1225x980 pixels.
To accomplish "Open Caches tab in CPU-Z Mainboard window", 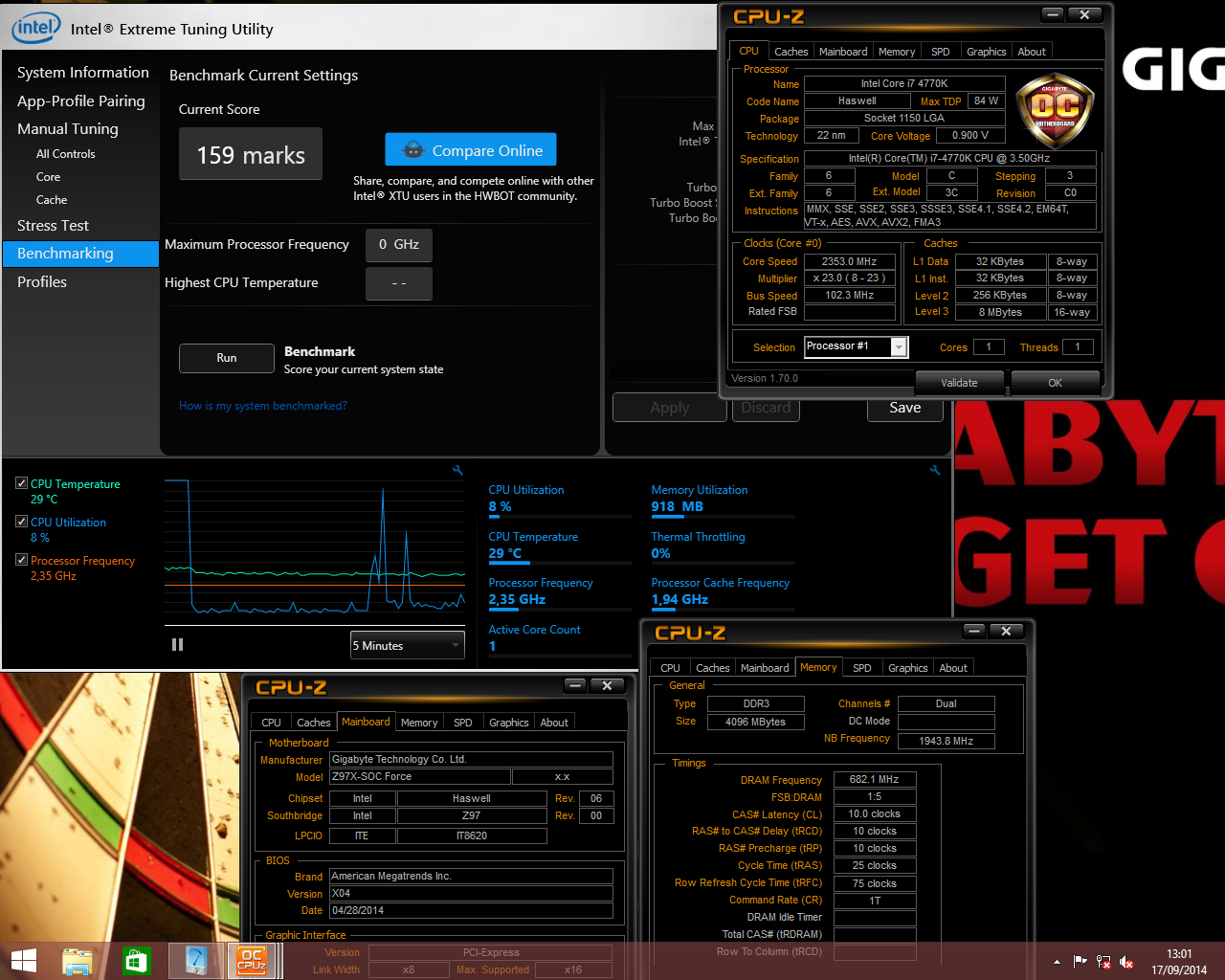I will (x=314, y=723).
